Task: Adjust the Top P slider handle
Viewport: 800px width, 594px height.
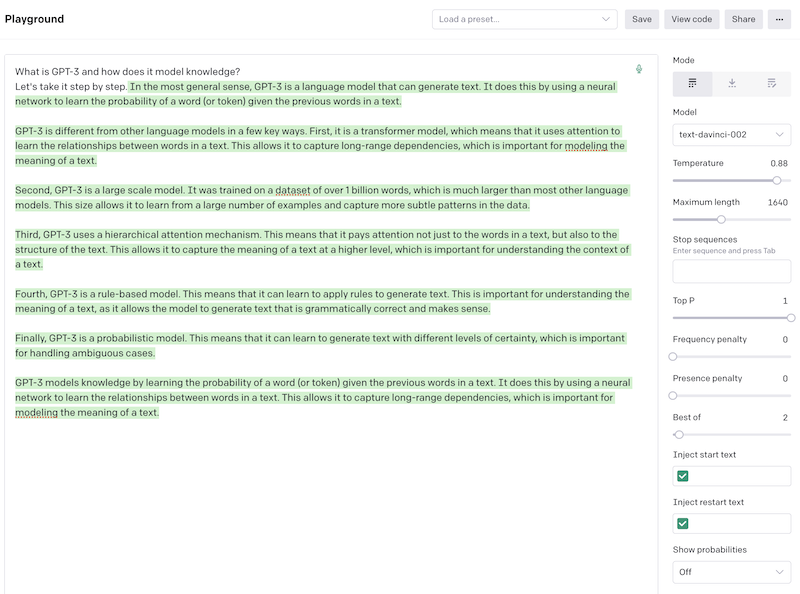Action: 791,318
